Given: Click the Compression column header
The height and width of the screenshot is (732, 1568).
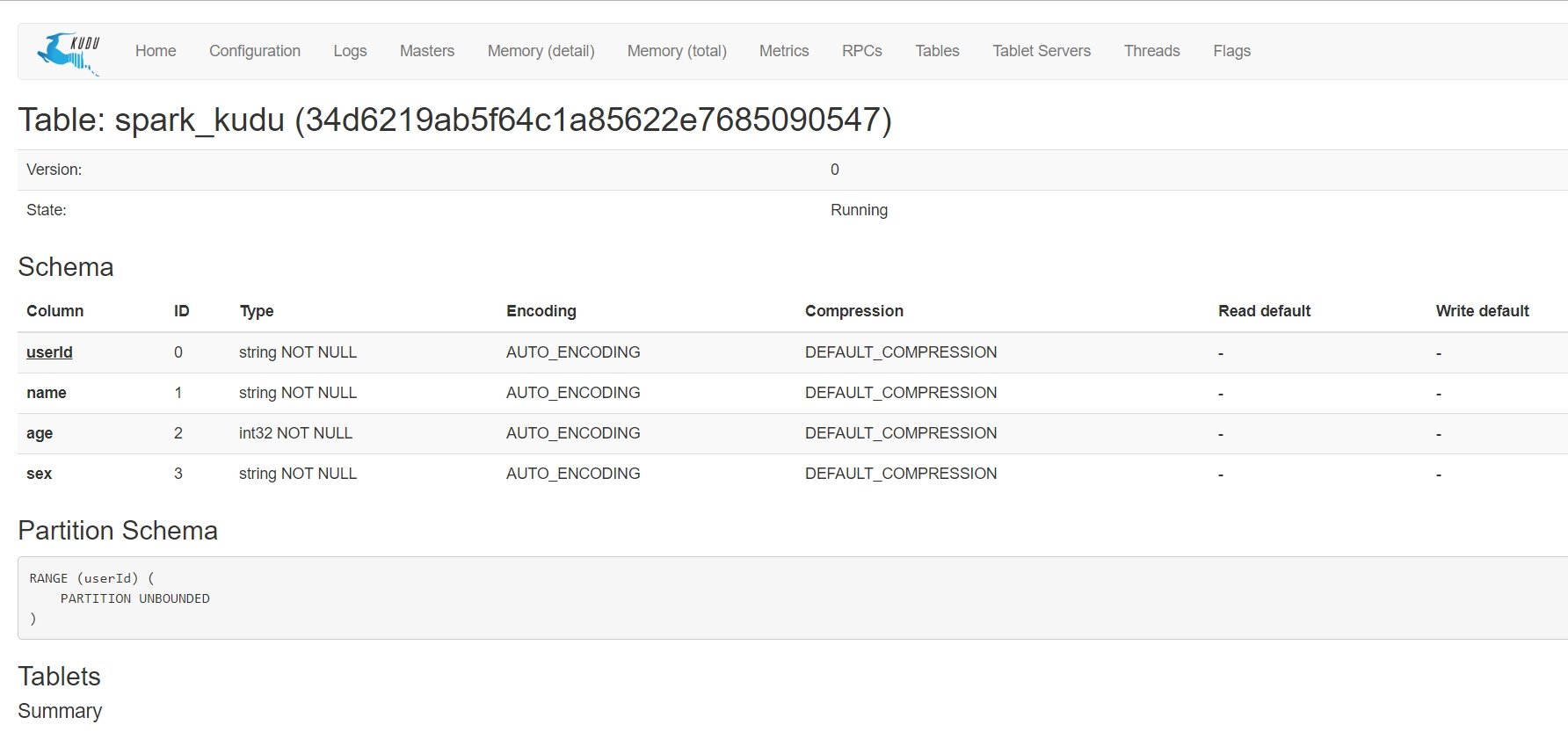Looking at the screenshot, I should (854, 311).
